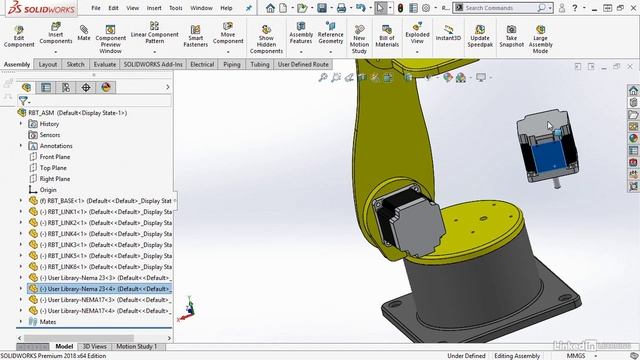Viewport: 640px width, 360px height.
Task: Open the Window menu
Action: point(201,8)
